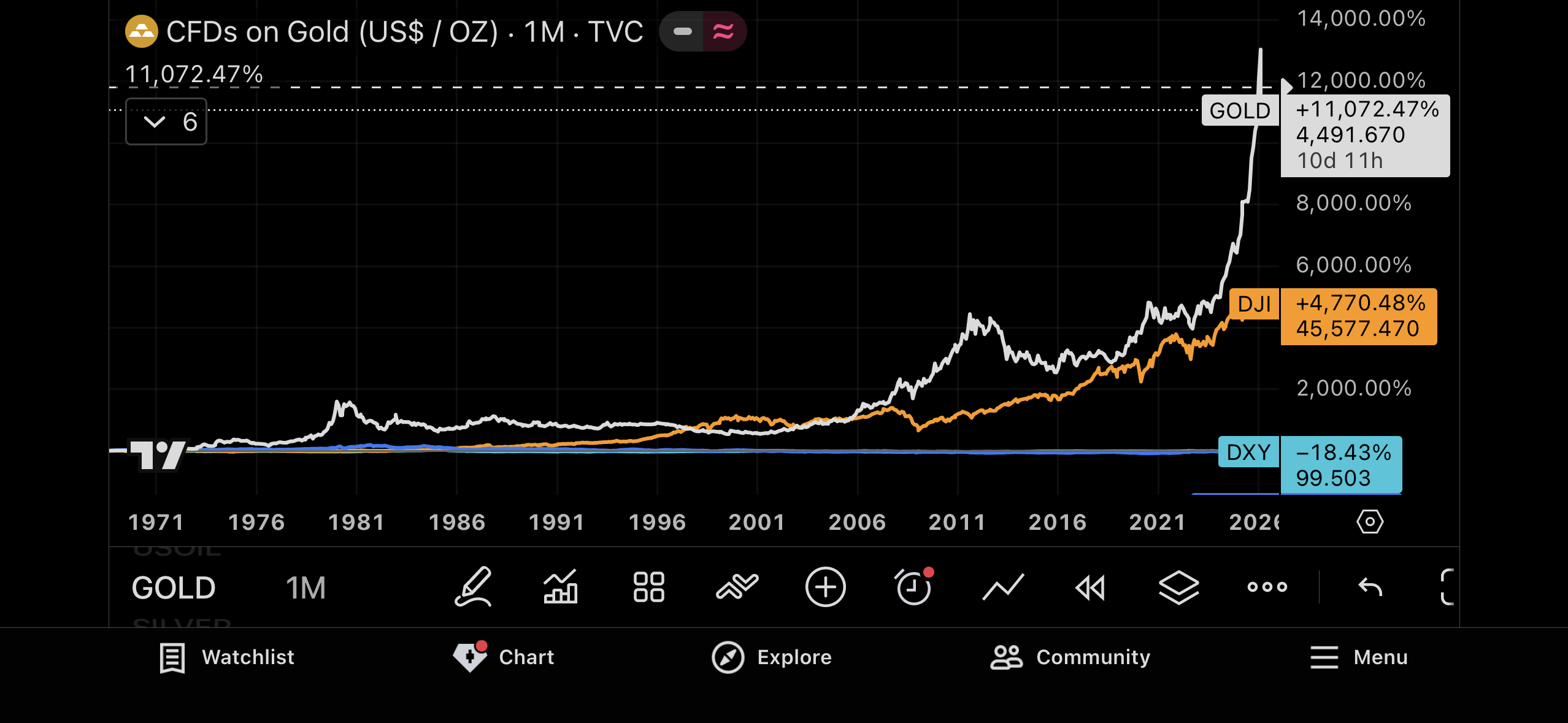The height and width of the screenshot is (723, 1568).
Task: Expand the collapsed legend showing 6
Action: 166,122
